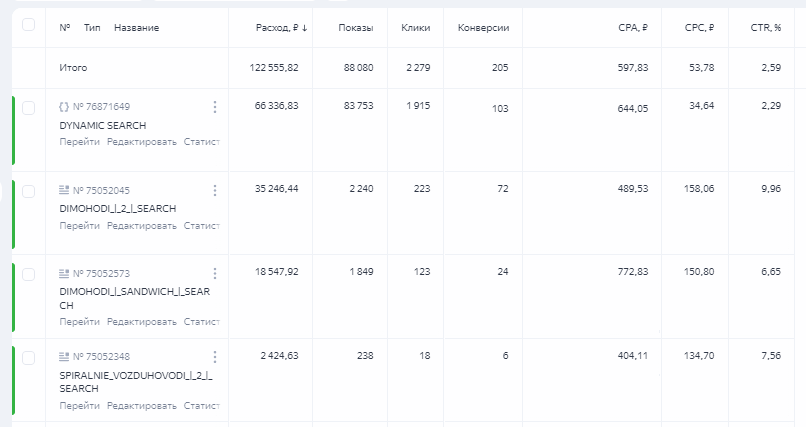Sort the table by the Расход, ₽ column

tap(281, 28)
